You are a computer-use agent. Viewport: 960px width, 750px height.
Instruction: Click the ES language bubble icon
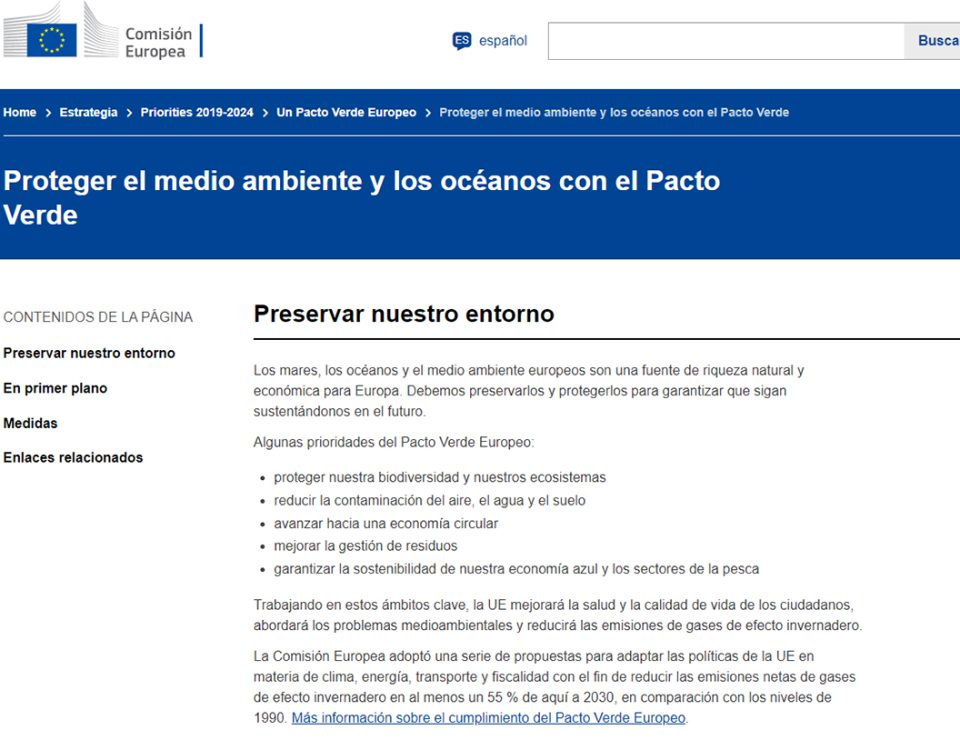[461, 41]
